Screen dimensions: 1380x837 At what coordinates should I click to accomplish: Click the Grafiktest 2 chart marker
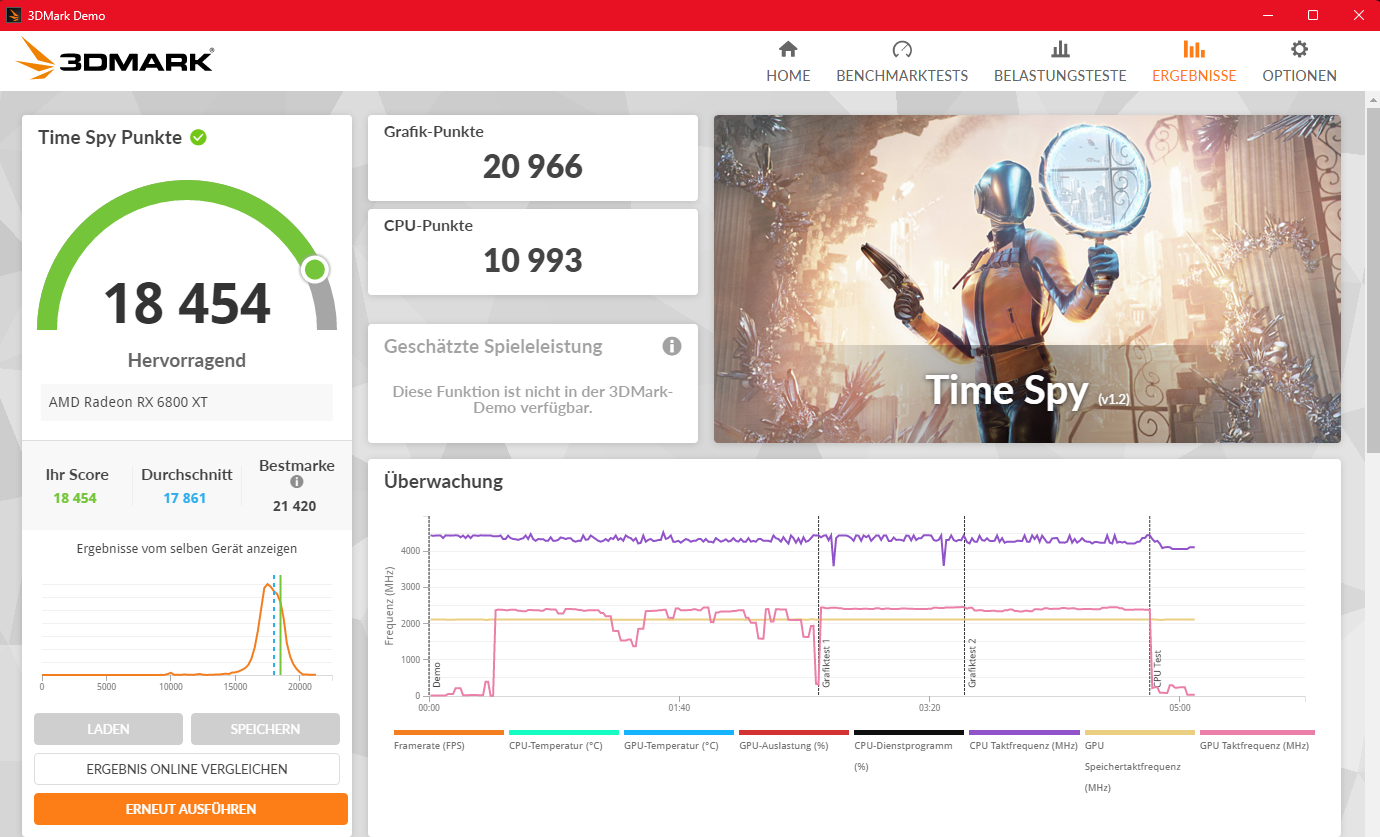pos(972,662)
